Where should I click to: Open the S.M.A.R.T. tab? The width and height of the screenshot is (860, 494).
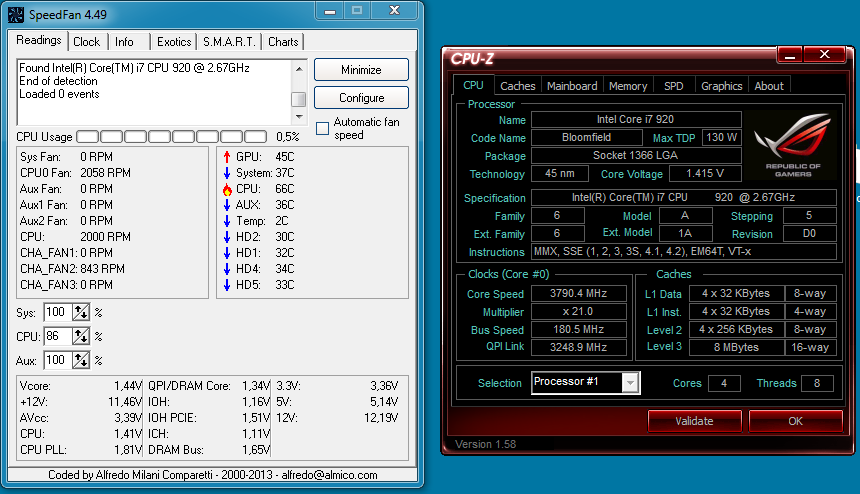pos(230,42)
